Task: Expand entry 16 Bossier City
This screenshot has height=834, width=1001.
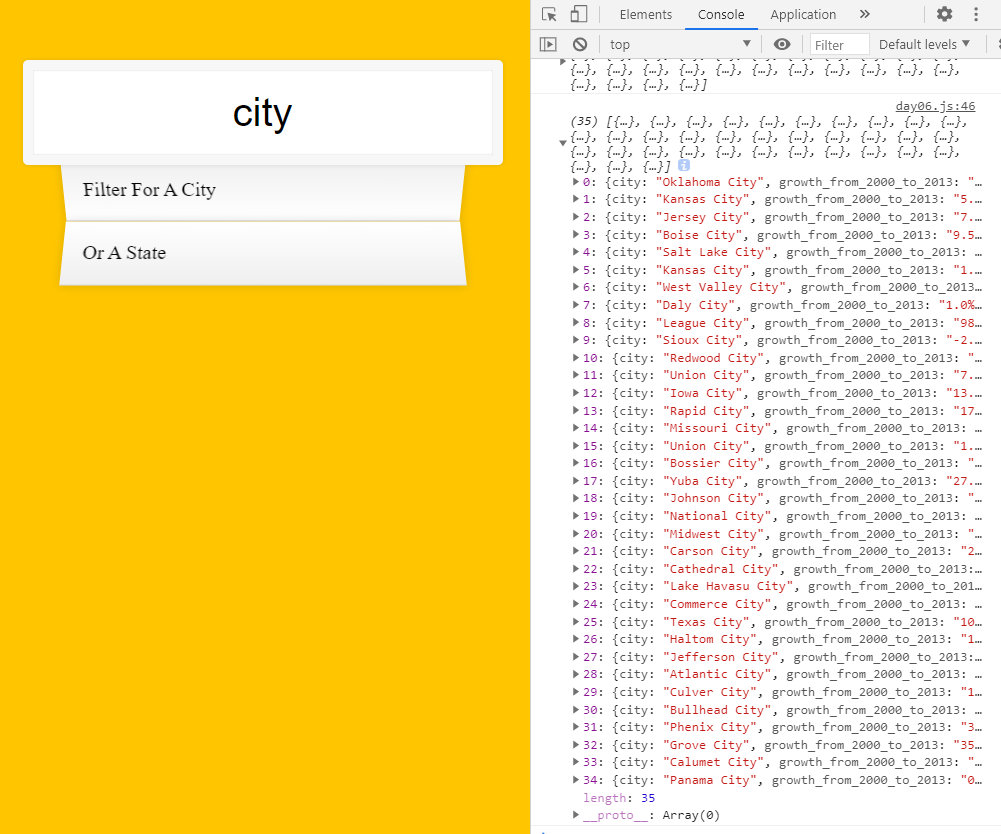Action: coord(576,464)
